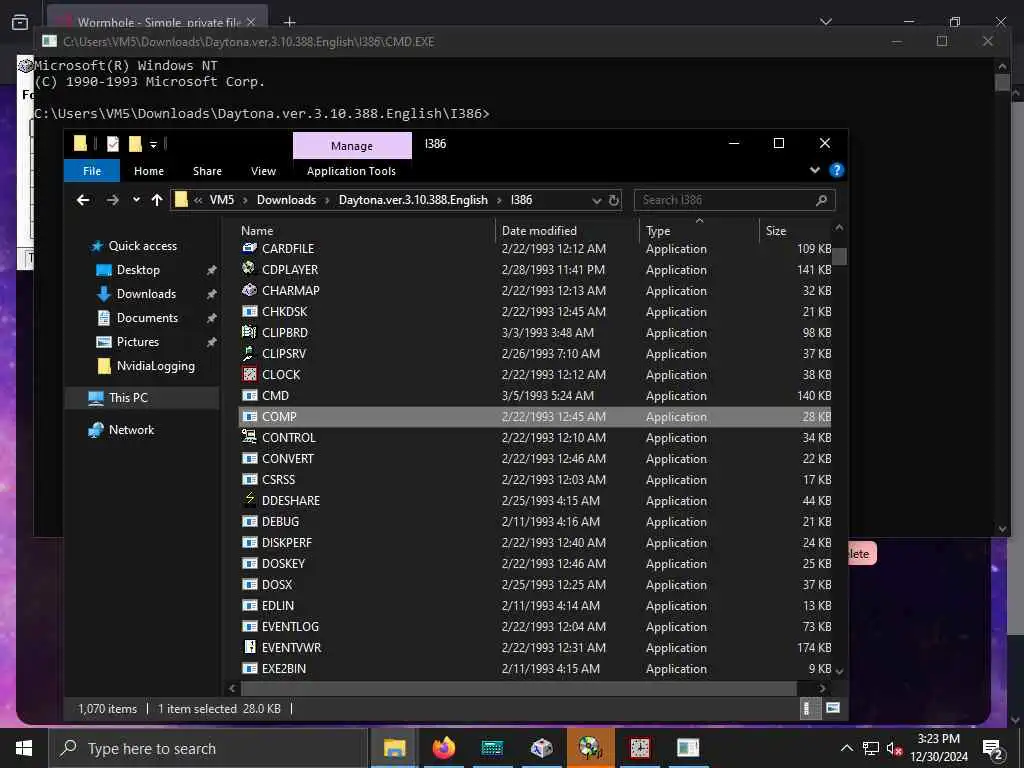The height and width of the screenshot is (768, 1024).
Task: Click Daytona.ver.3.10.388.English breadcrumb
Action: (413, 200)
